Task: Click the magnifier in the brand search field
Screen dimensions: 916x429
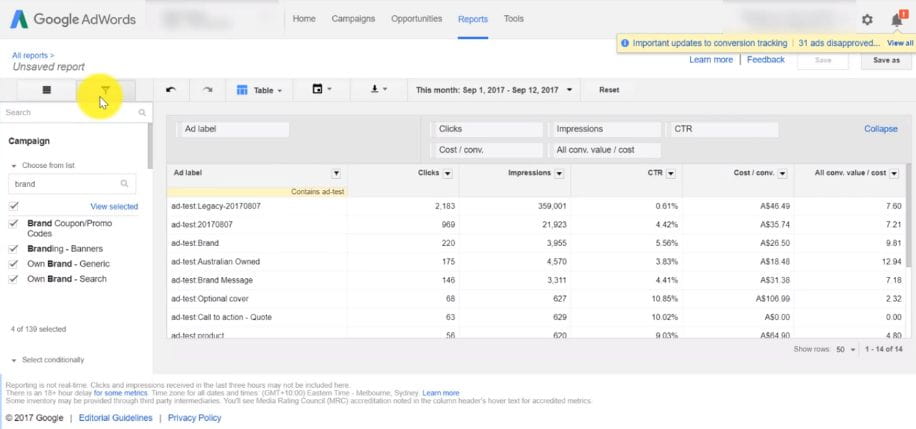Action: [124, 184]
